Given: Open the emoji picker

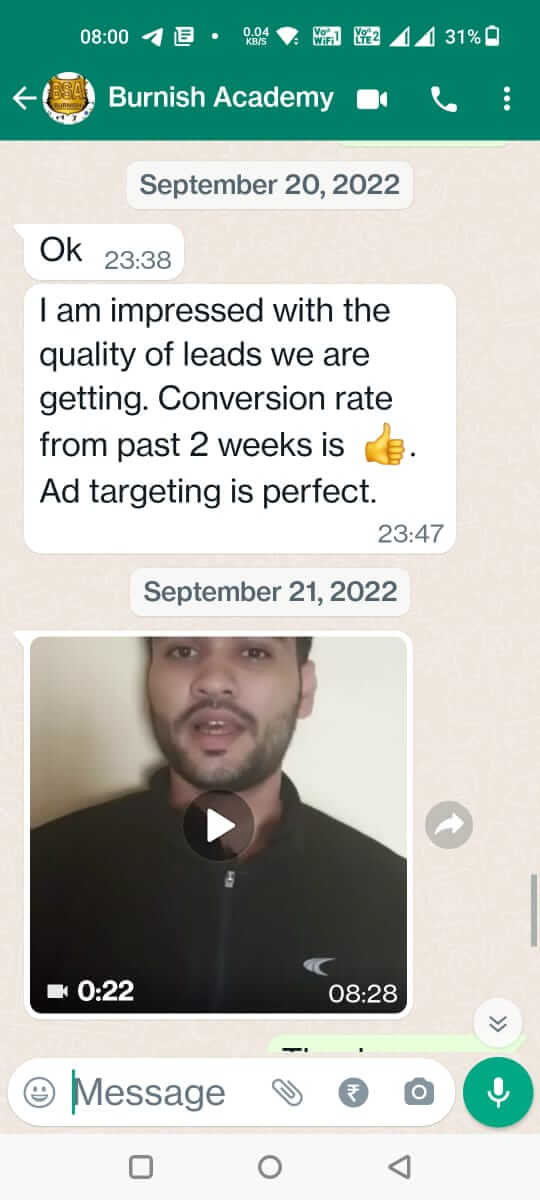Looking at the screenshot, I should pyautogui.click(x=40, y=1093).
